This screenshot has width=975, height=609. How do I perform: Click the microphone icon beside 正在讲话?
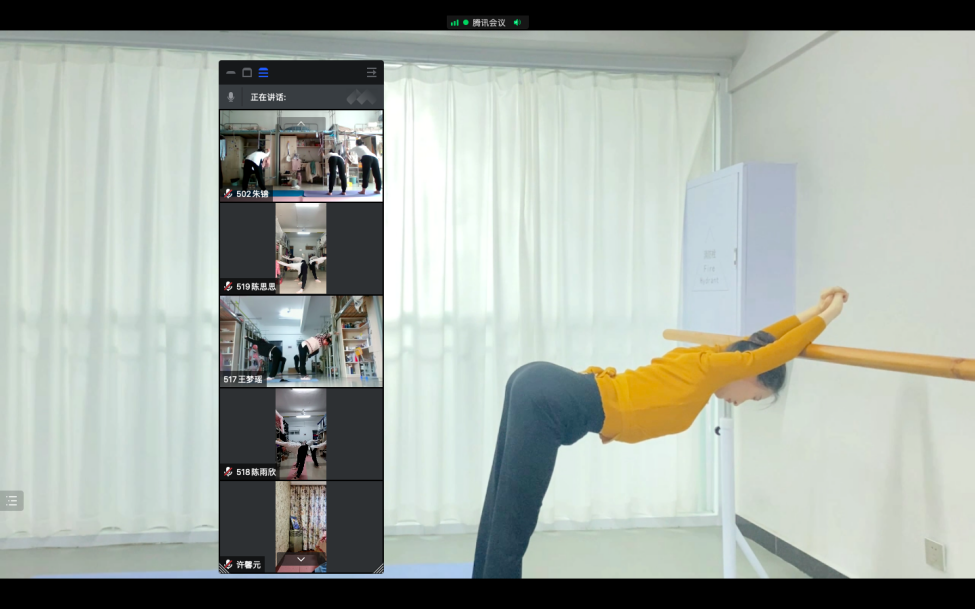click(231, 97)
